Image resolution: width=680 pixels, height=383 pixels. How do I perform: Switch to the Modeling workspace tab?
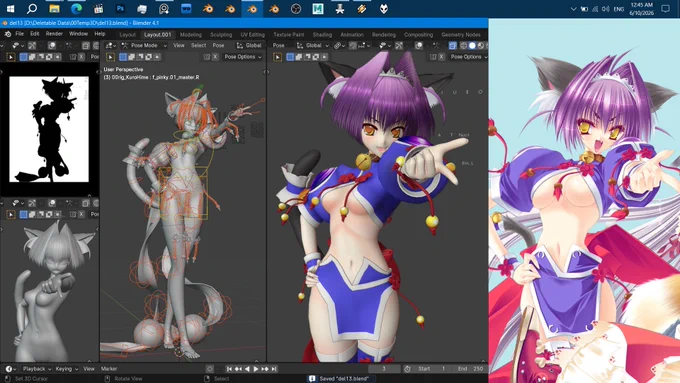191,35
